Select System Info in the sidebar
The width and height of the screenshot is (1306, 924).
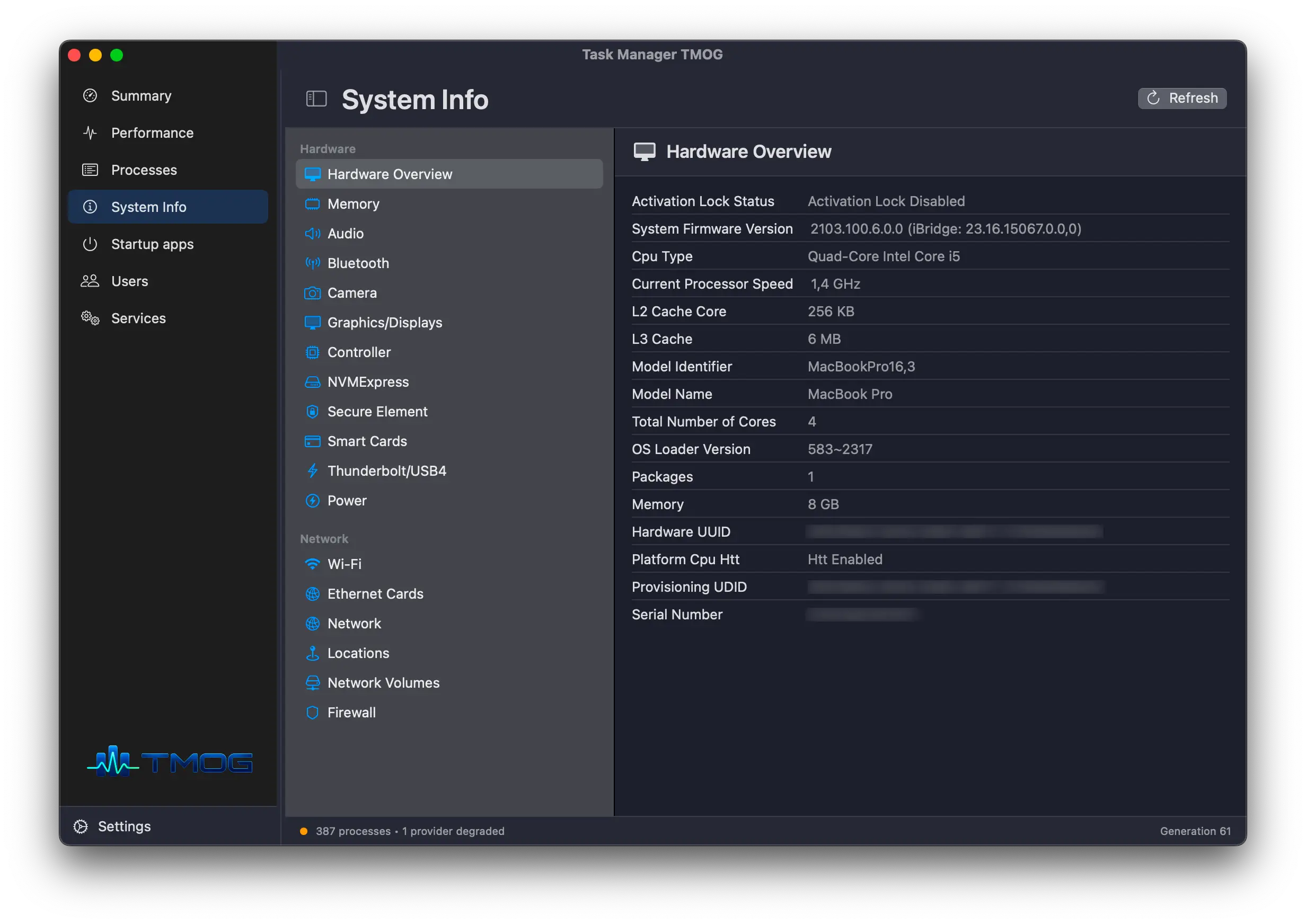[x=168, y=207]
